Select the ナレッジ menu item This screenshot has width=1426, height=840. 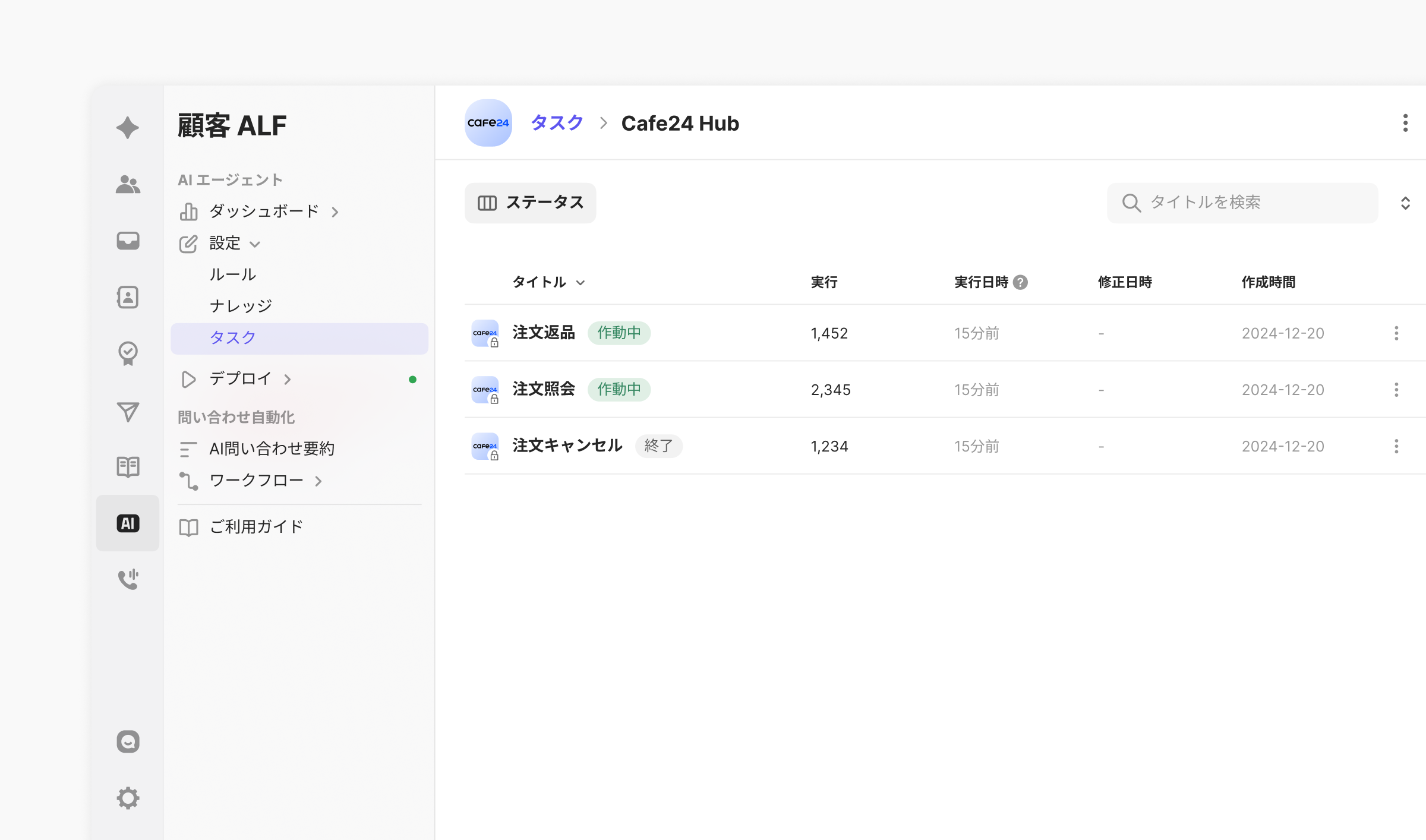pos(241,306)
